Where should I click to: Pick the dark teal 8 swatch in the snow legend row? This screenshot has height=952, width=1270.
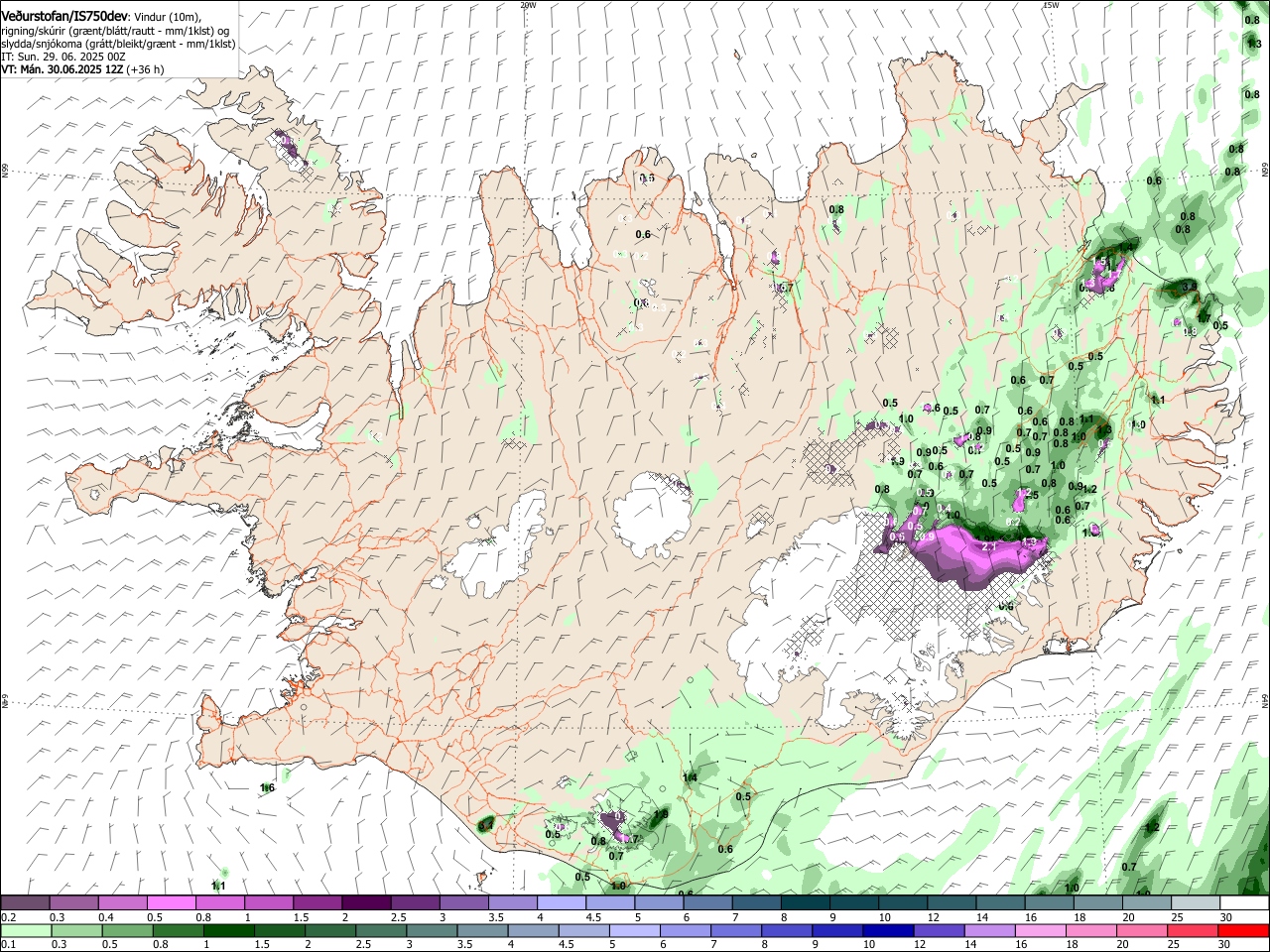click(x=804, y=903)
